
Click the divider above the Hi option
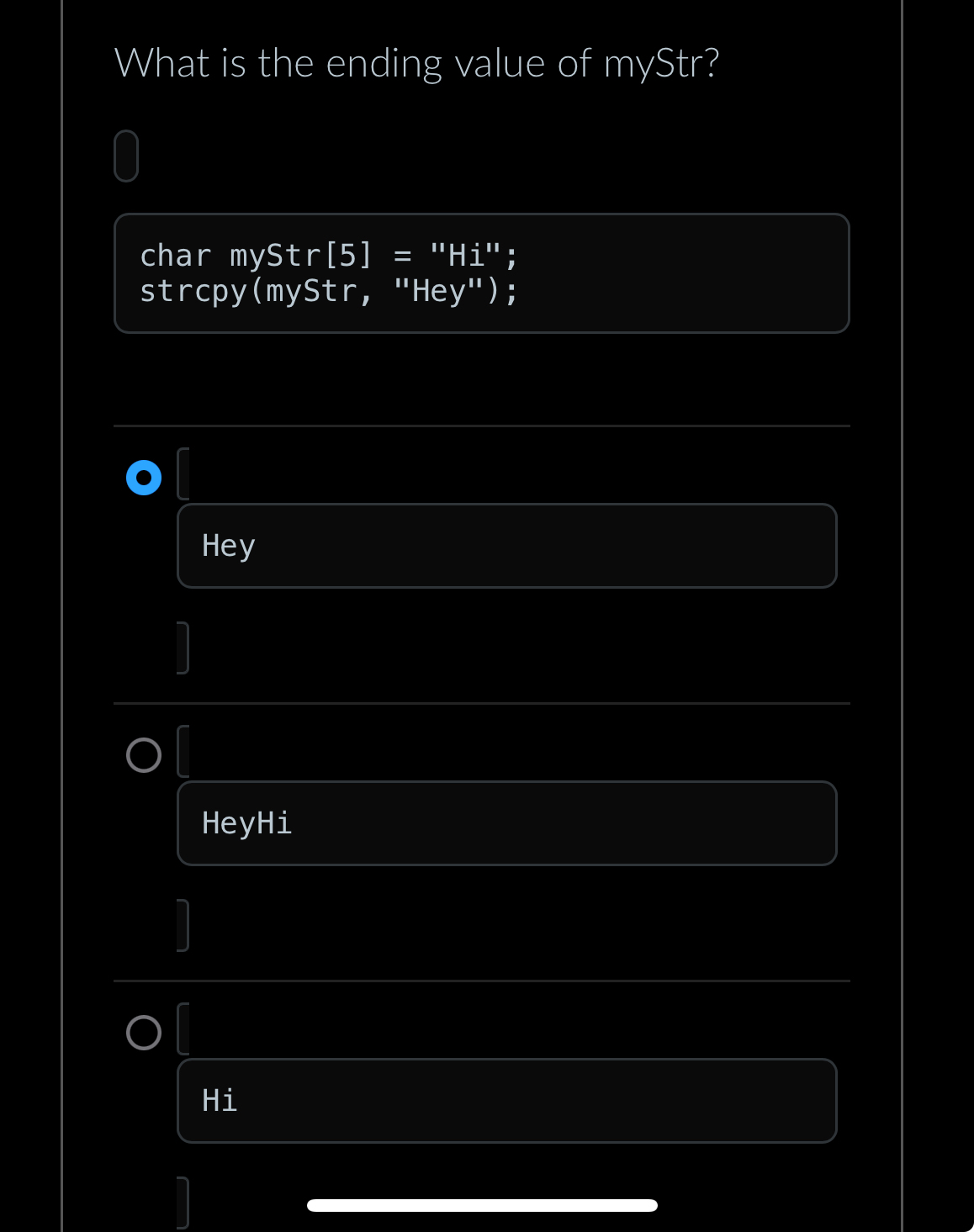click(482, 981)
